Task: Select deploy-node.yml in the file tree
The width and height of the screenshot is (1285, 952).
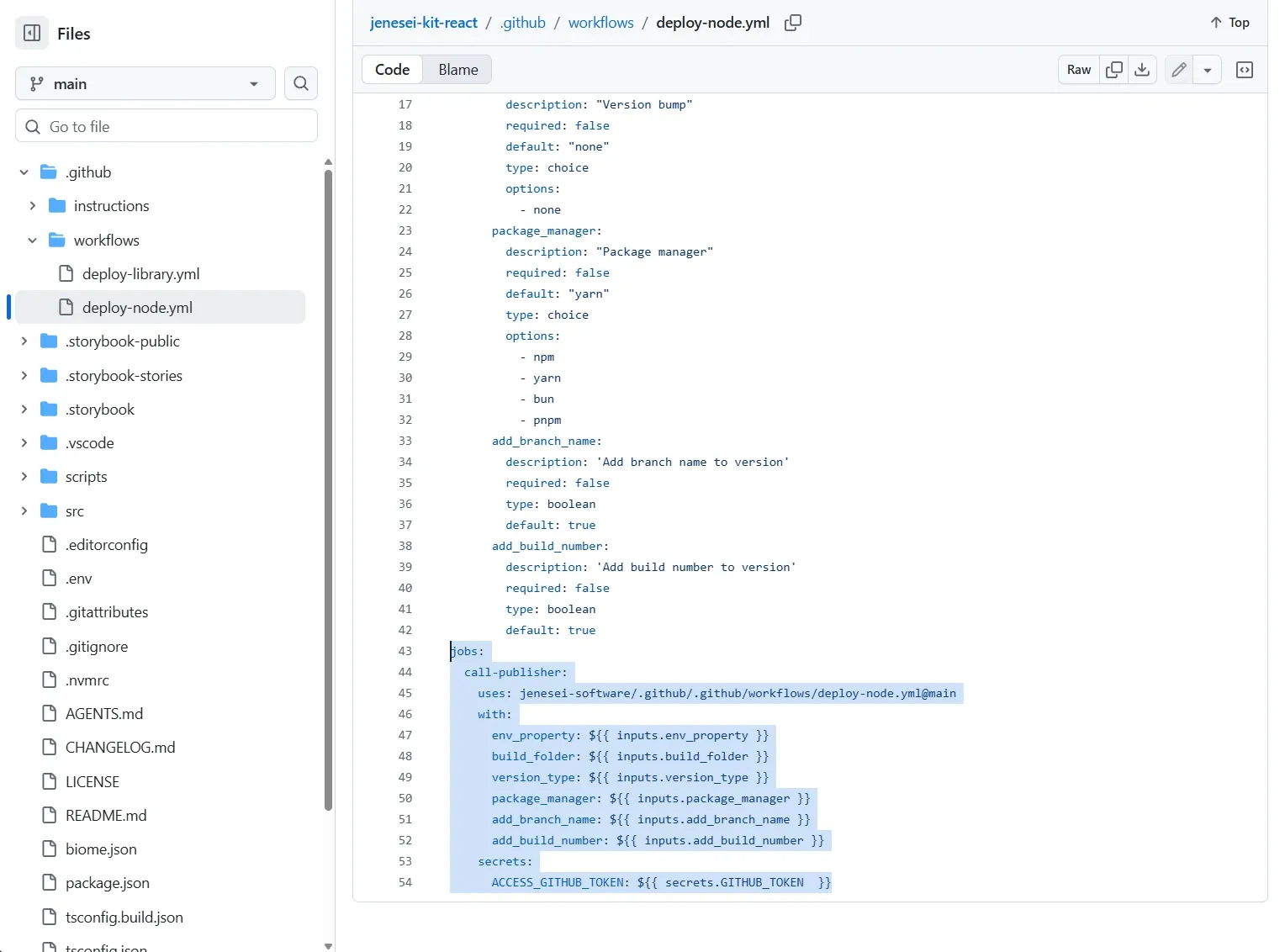Action: pos(160,308)
